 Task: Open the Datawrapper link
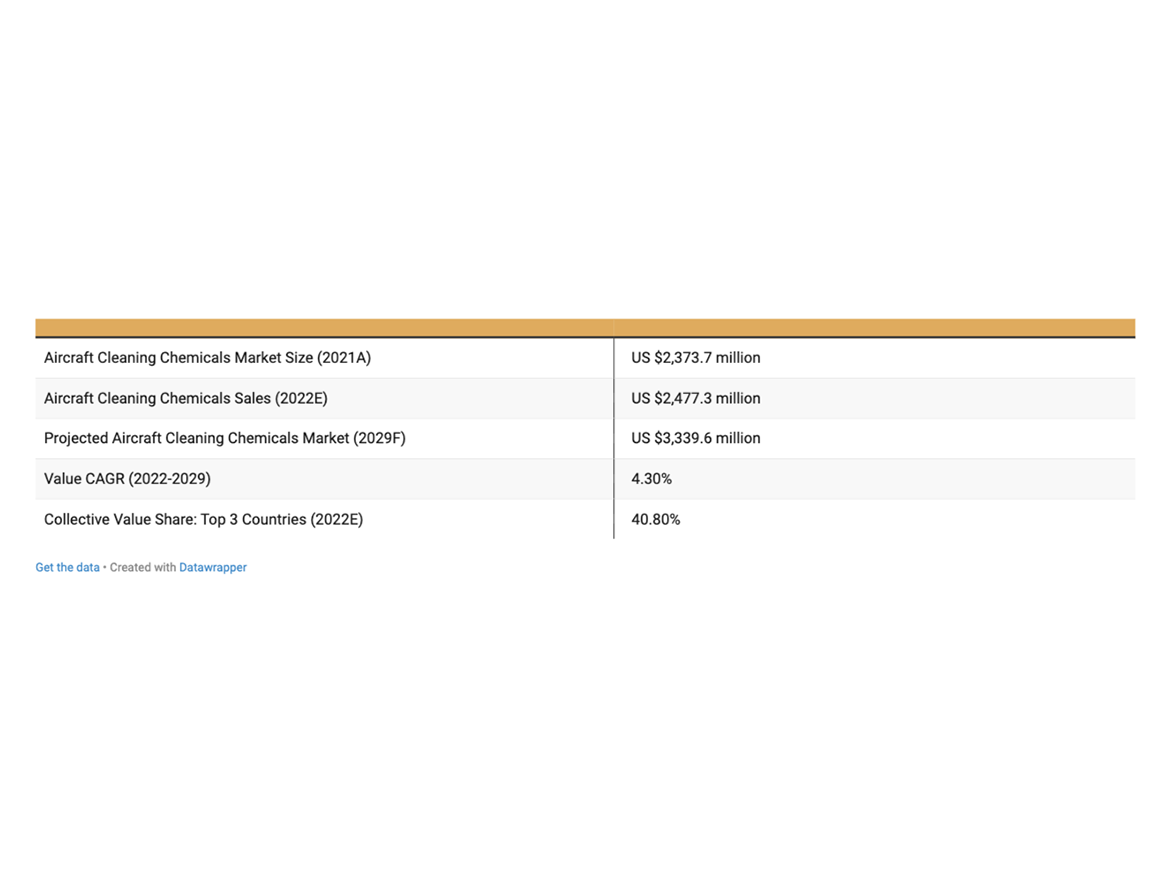click(212, 567)
